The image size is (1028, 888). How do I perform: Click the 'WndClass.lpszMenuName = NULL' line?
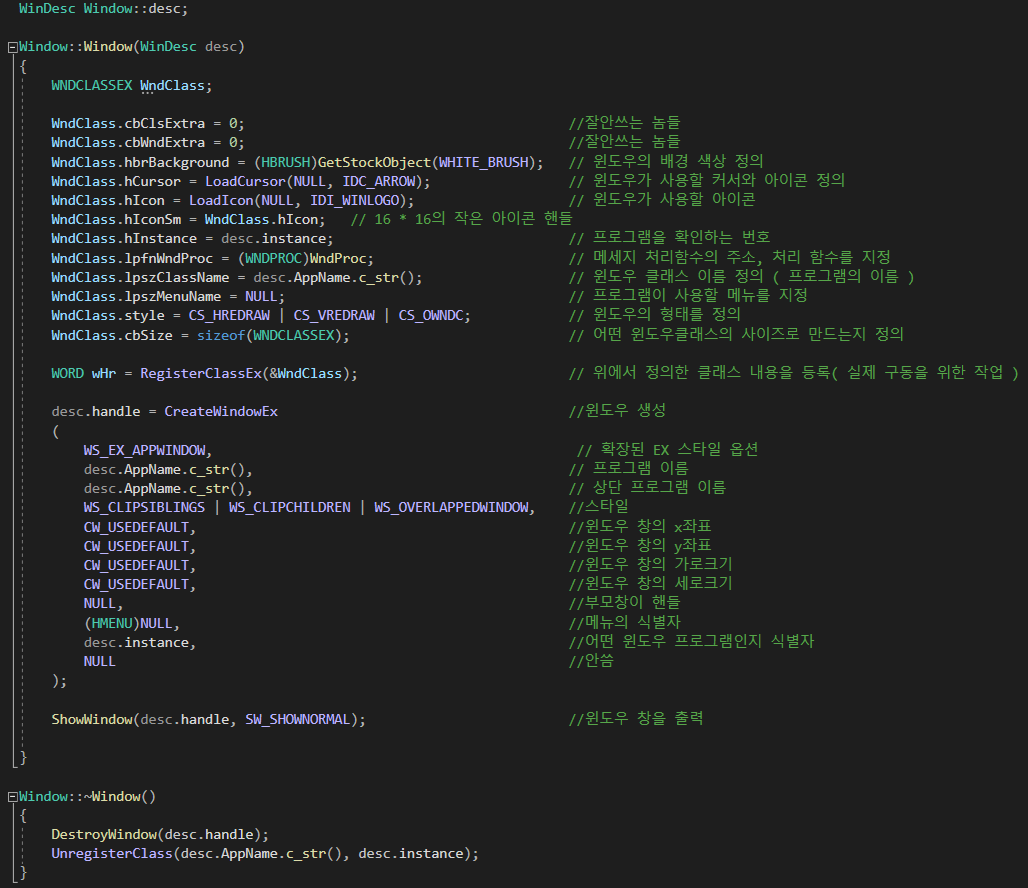[168, 296]
